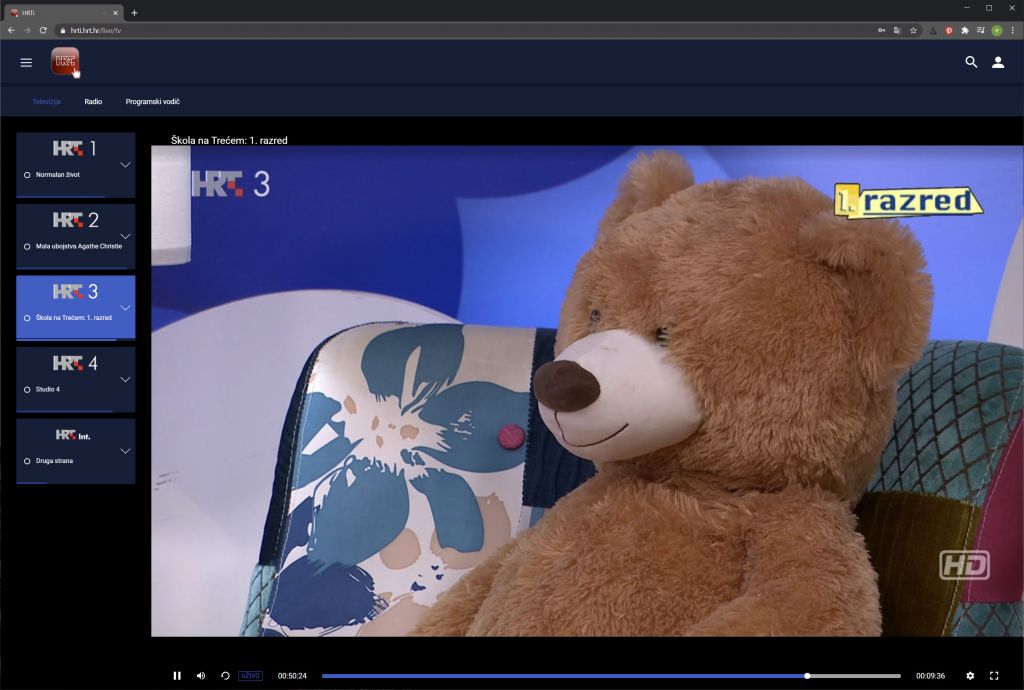Expand the HRT 2 channel chevron

pyautogui.click(x=125, y=236)
